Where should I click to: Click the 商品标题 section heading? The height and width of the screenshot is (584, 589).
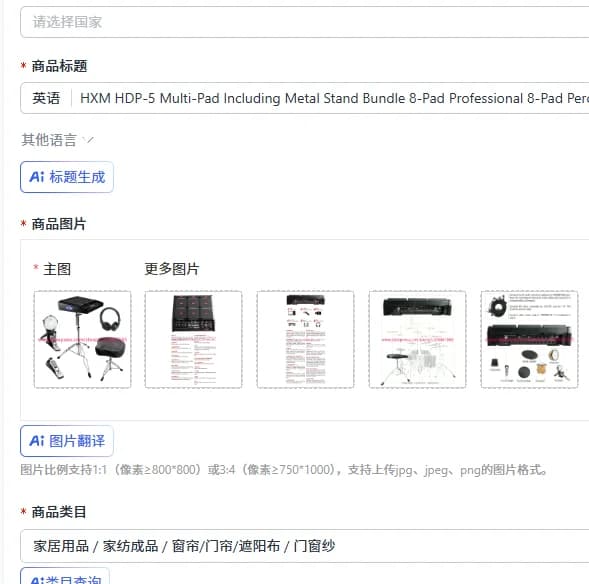[59, 66]
